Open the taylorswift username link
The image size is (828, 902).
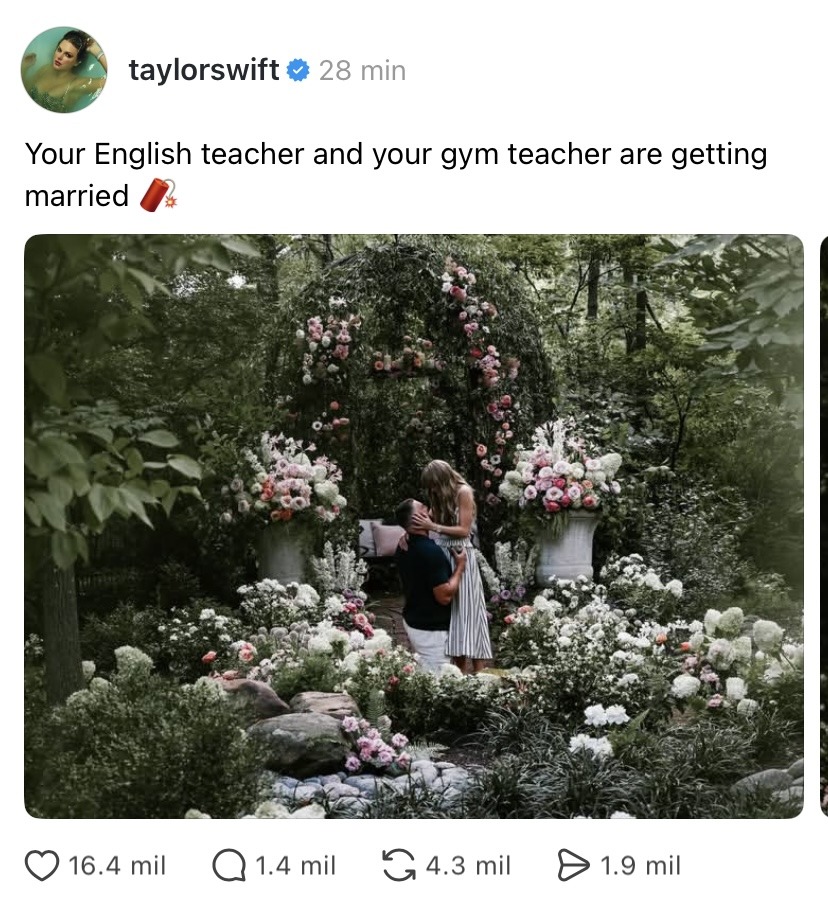pos(204,70)
